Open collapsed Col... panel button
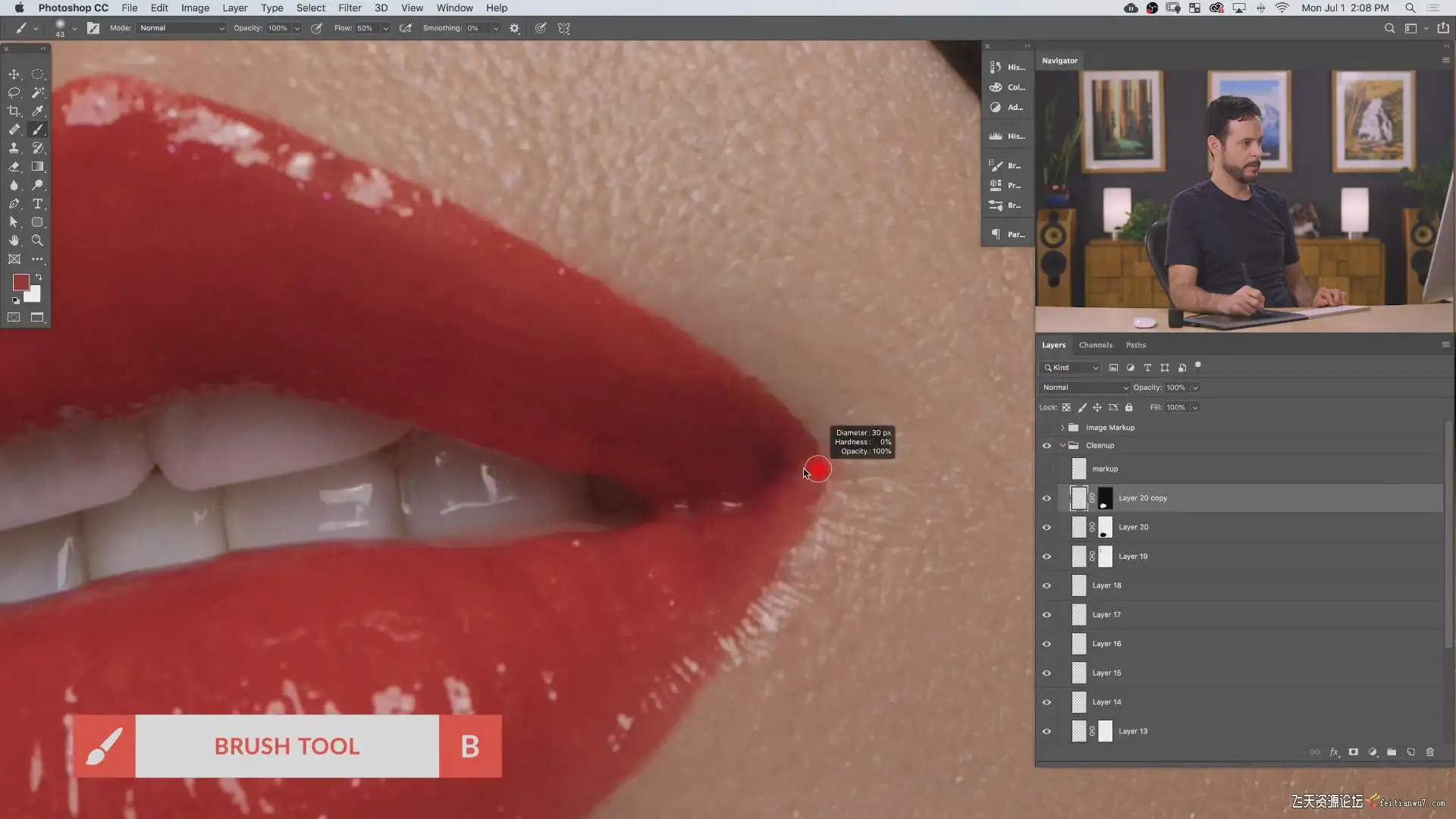Screen dimensions: 1456x819 (x=1007, y=87)
